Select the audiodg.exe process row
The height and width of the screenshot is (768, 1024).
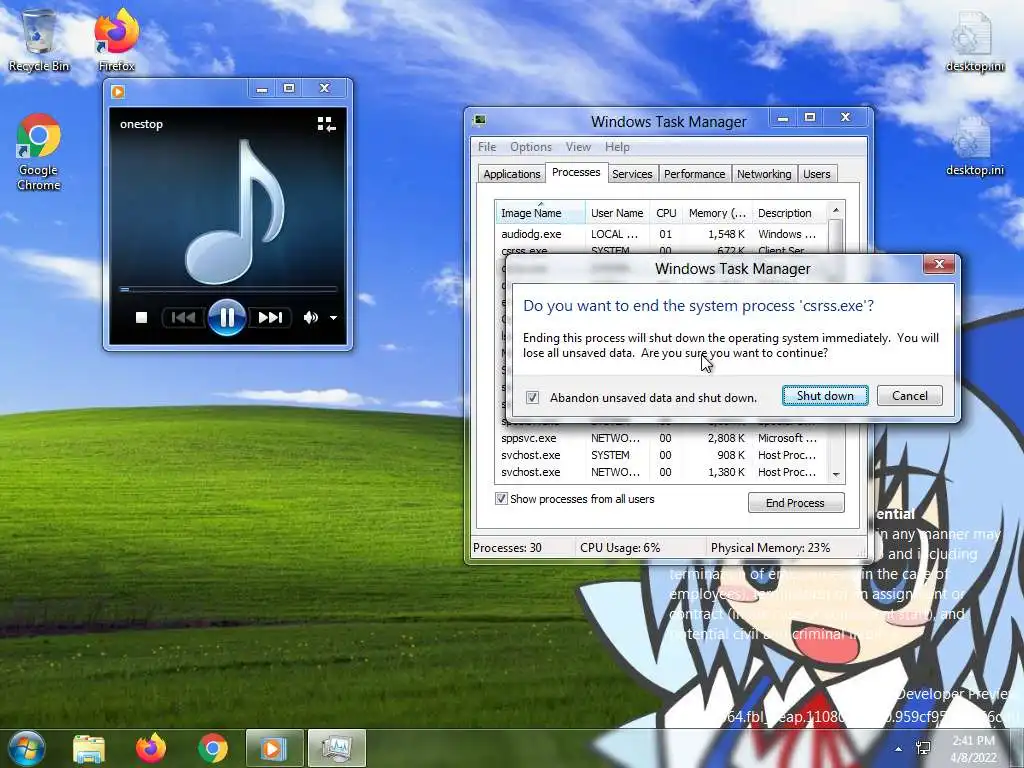click(661, 234)
